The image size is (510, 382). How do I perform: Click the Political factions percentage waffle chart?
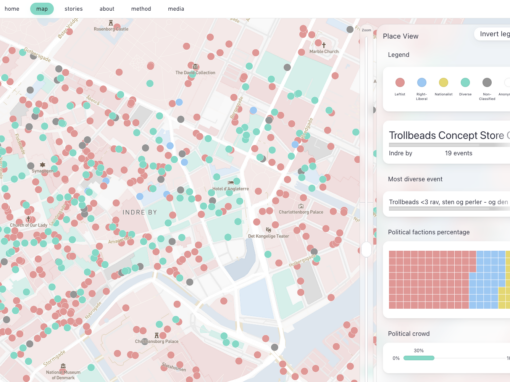[x=449, y=280]
